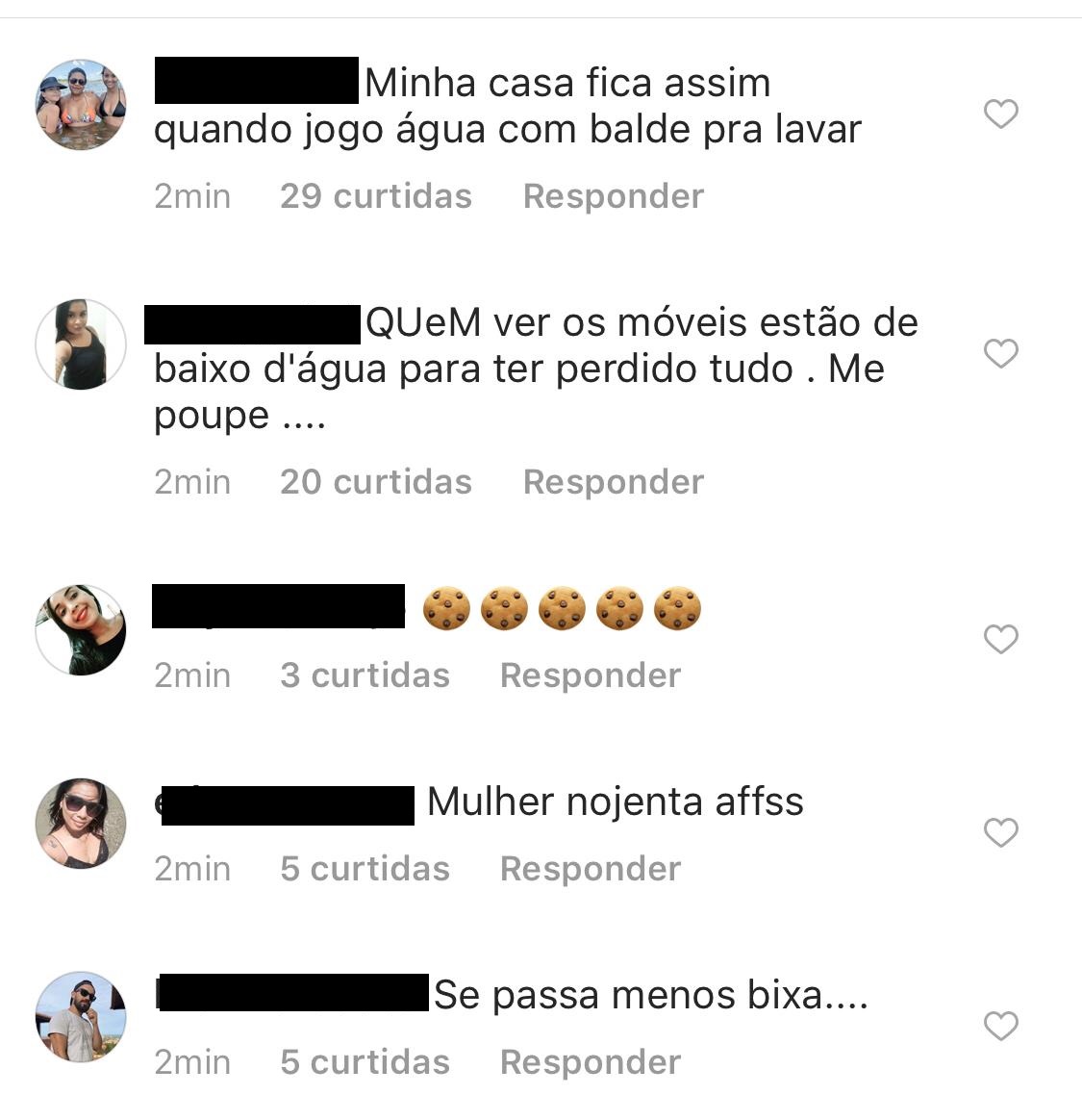The height and width of the screenshot is (1120, 1082).
Task: Open avatar of woman in black top selfie
Action: (81, 344)
